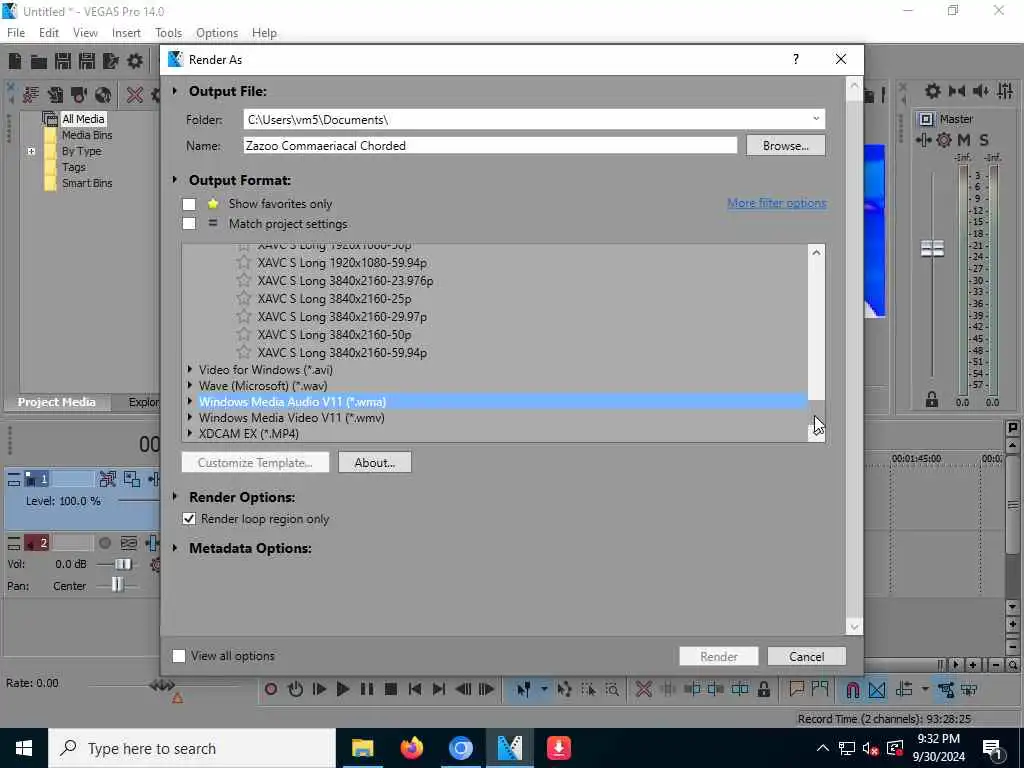The height and width of the screenshot is (768, 1024).
Task: Select the Windows Media Audio V11 (*.wma) row
Action: pos(494,402)
